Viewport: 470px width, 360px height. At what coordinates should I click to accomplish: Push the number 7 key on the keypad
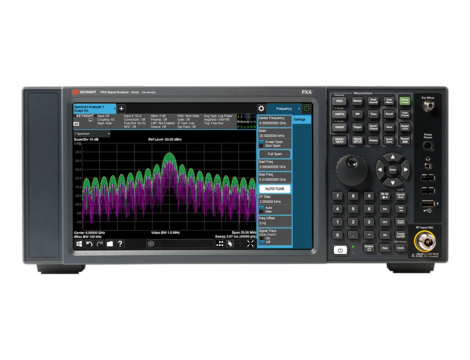[x=337, y=196]
